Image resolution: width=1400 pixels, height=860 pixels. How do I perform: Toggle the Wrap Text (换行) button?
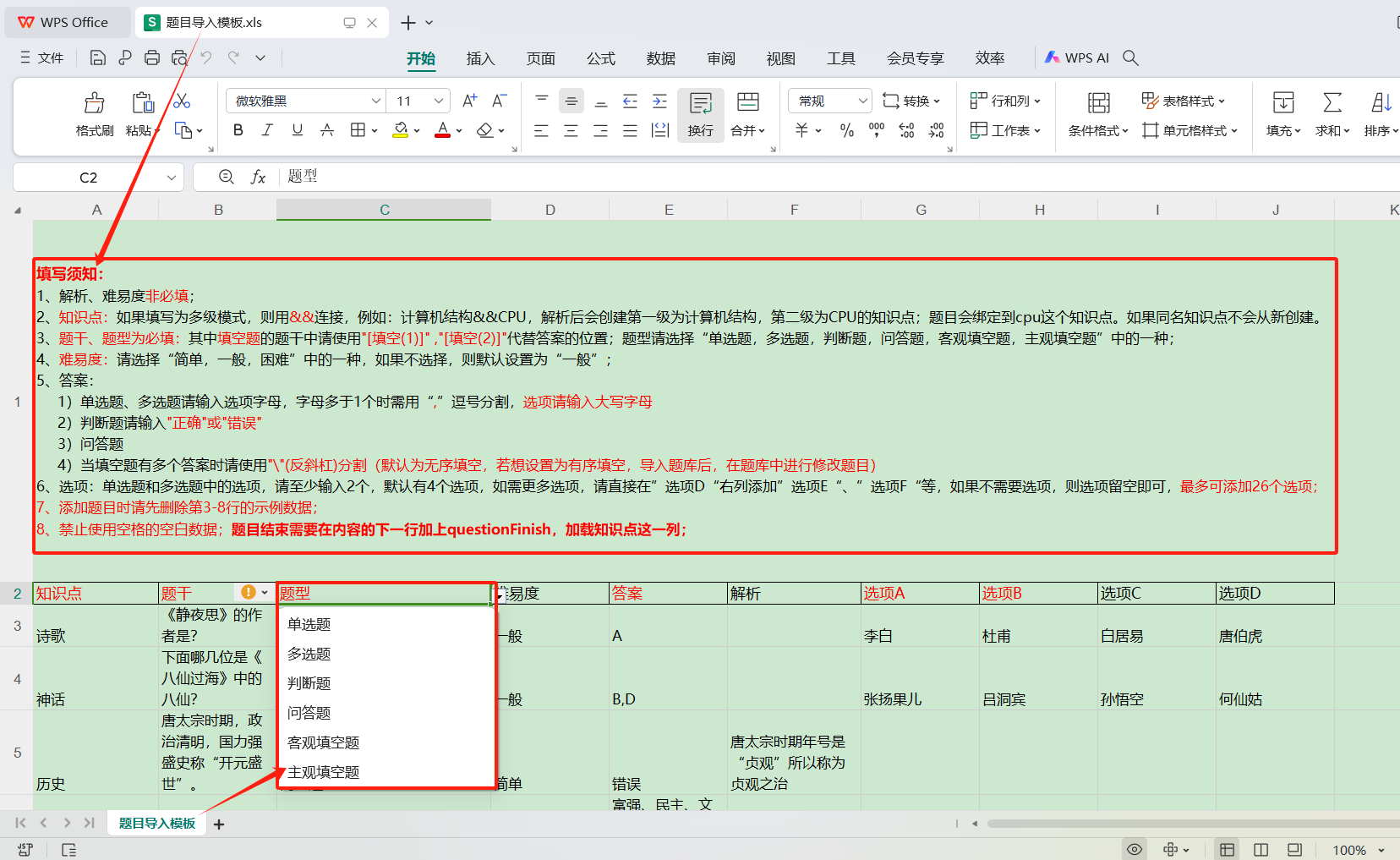[700, 114]
